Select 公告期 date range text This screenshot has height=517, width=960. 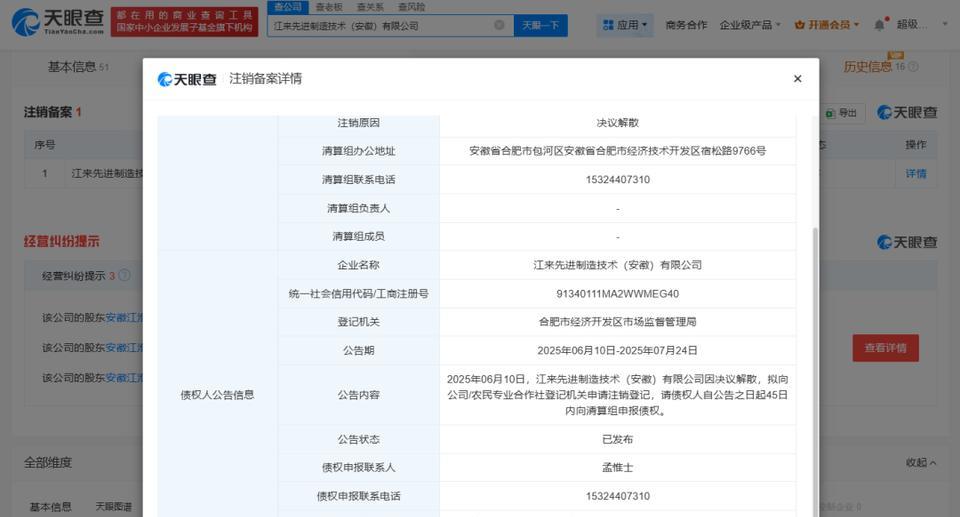coord(617,350)
